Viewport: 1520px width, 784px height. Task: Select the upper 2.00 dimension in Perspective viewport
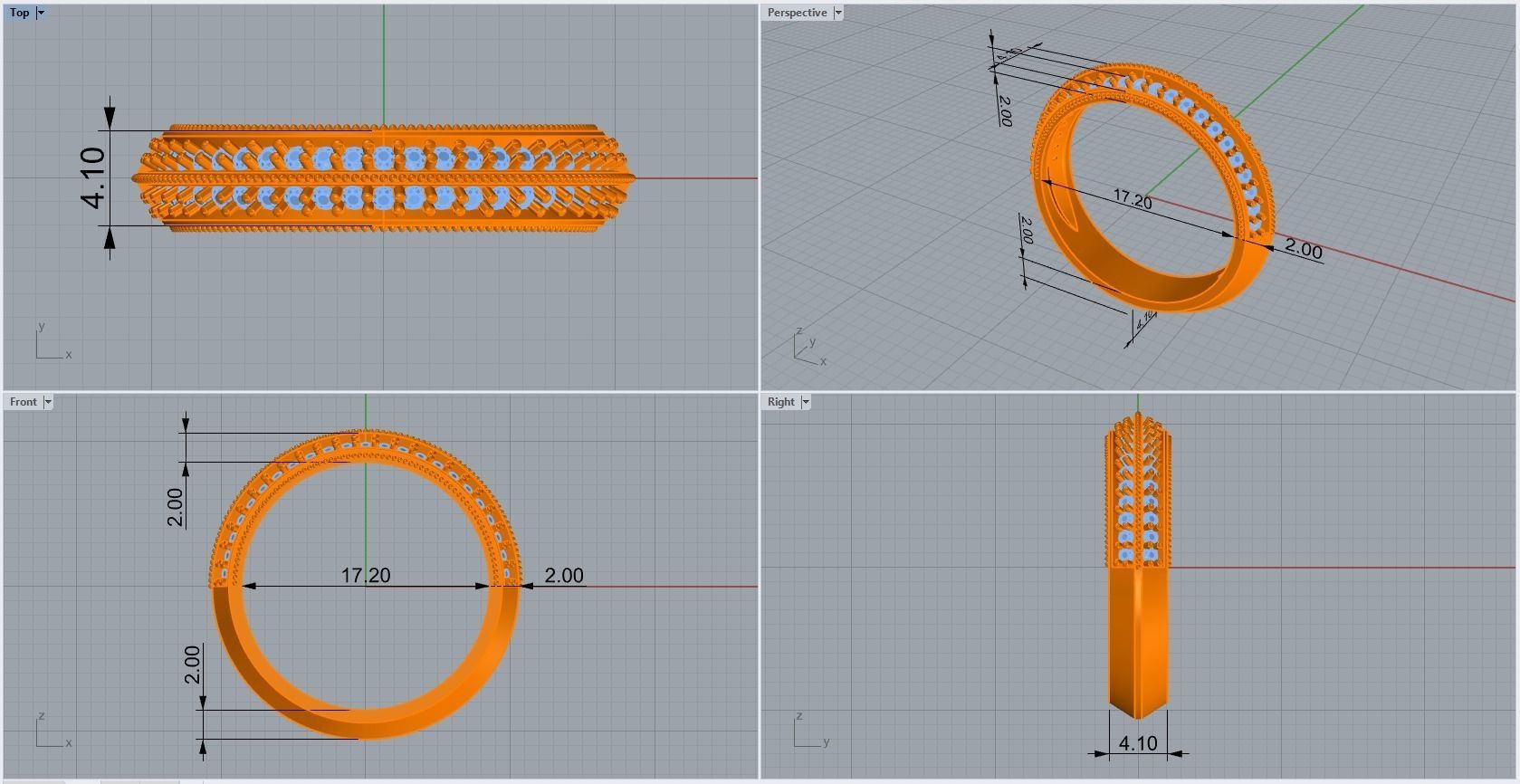click(x=1004, y=110)
